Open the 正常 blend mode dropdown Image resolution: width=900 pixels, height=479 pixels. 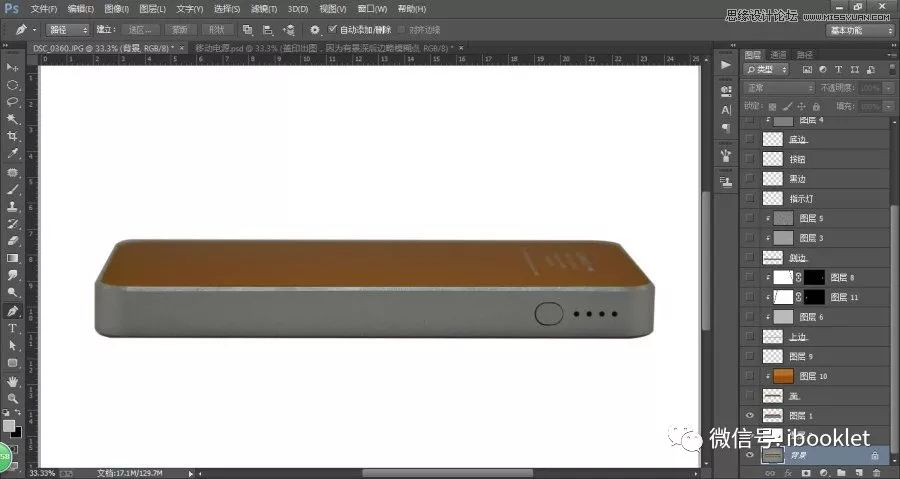[x=779, y=88]
